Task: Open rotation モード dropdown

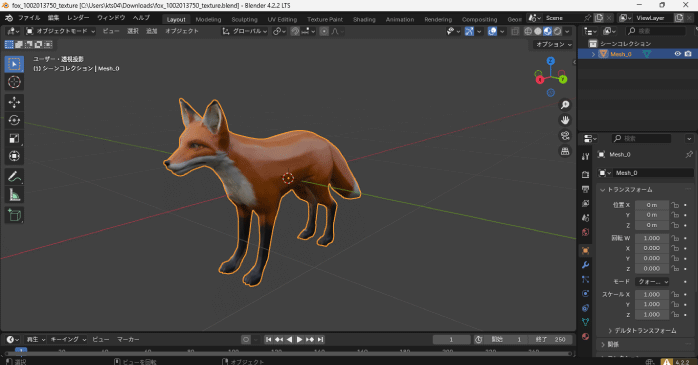Action: tap(652, 282)
